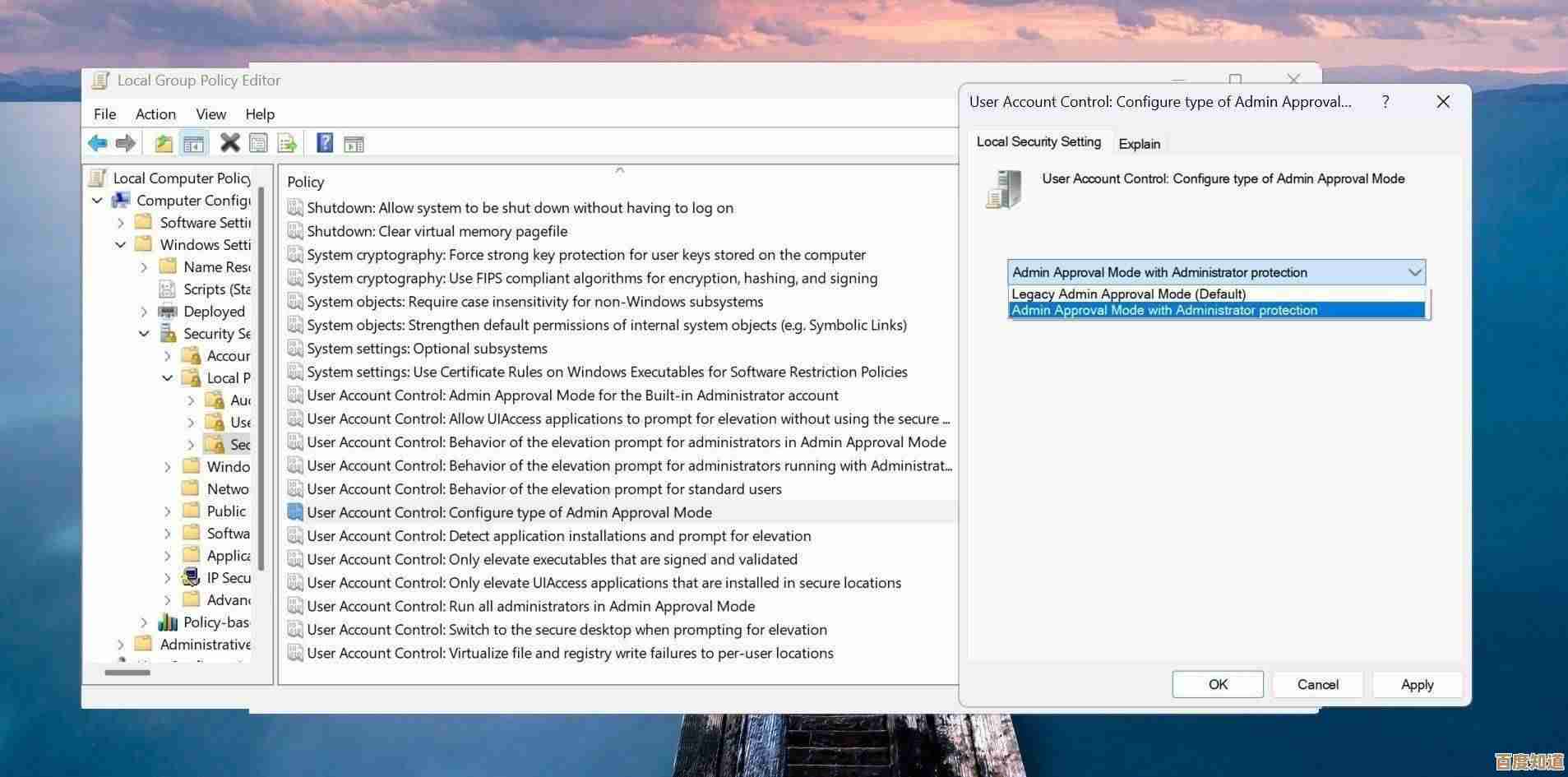Image resolution: width=1568 pixels, height=777 pixels.
Task: Click the Apply button
Action: pyautogui.click(x=1417, y=684)
